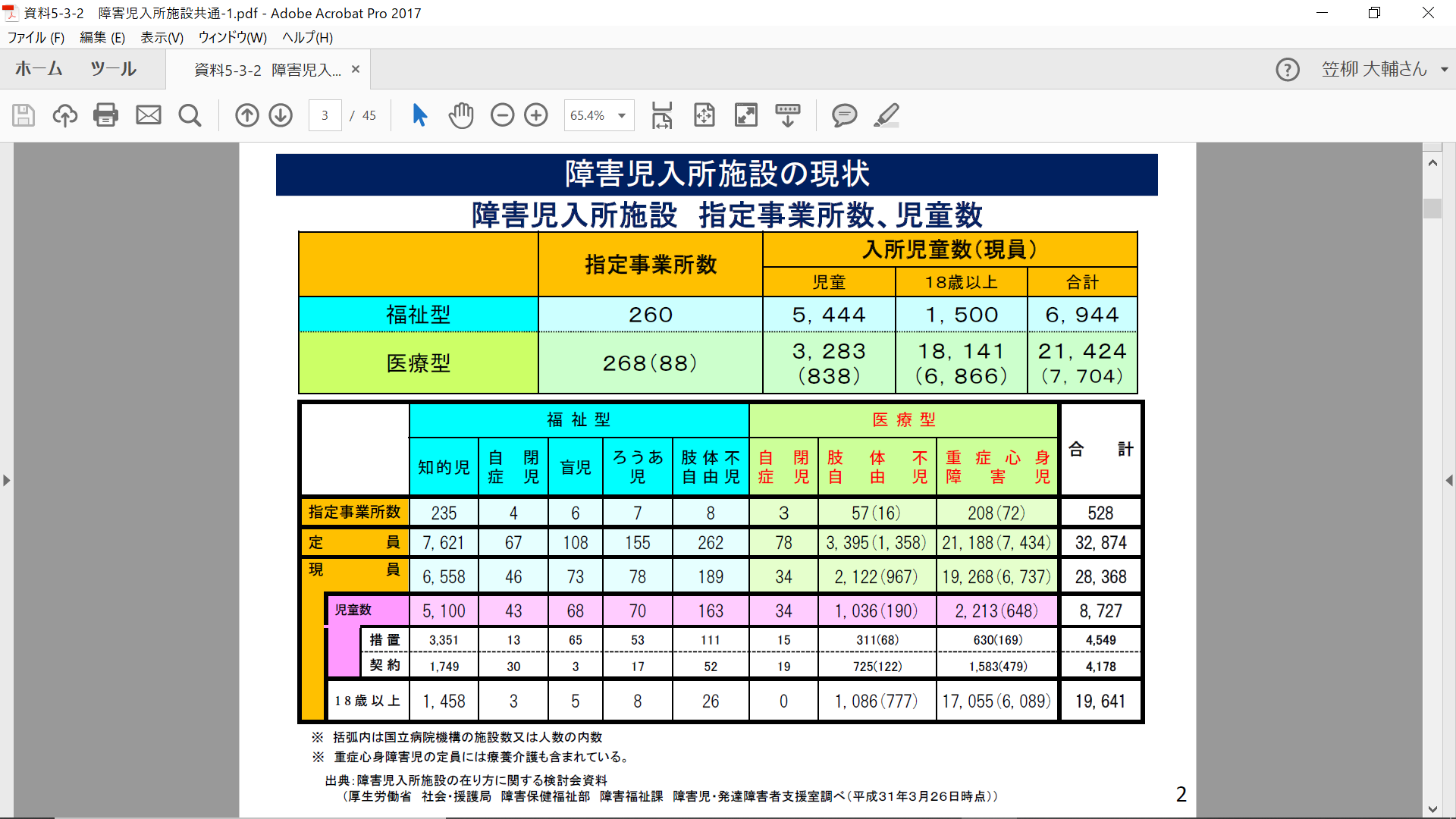The image size is (1456, 819).
Task: Open the ウィンドウ(W) menu
Action: click(x=233, y=37)
